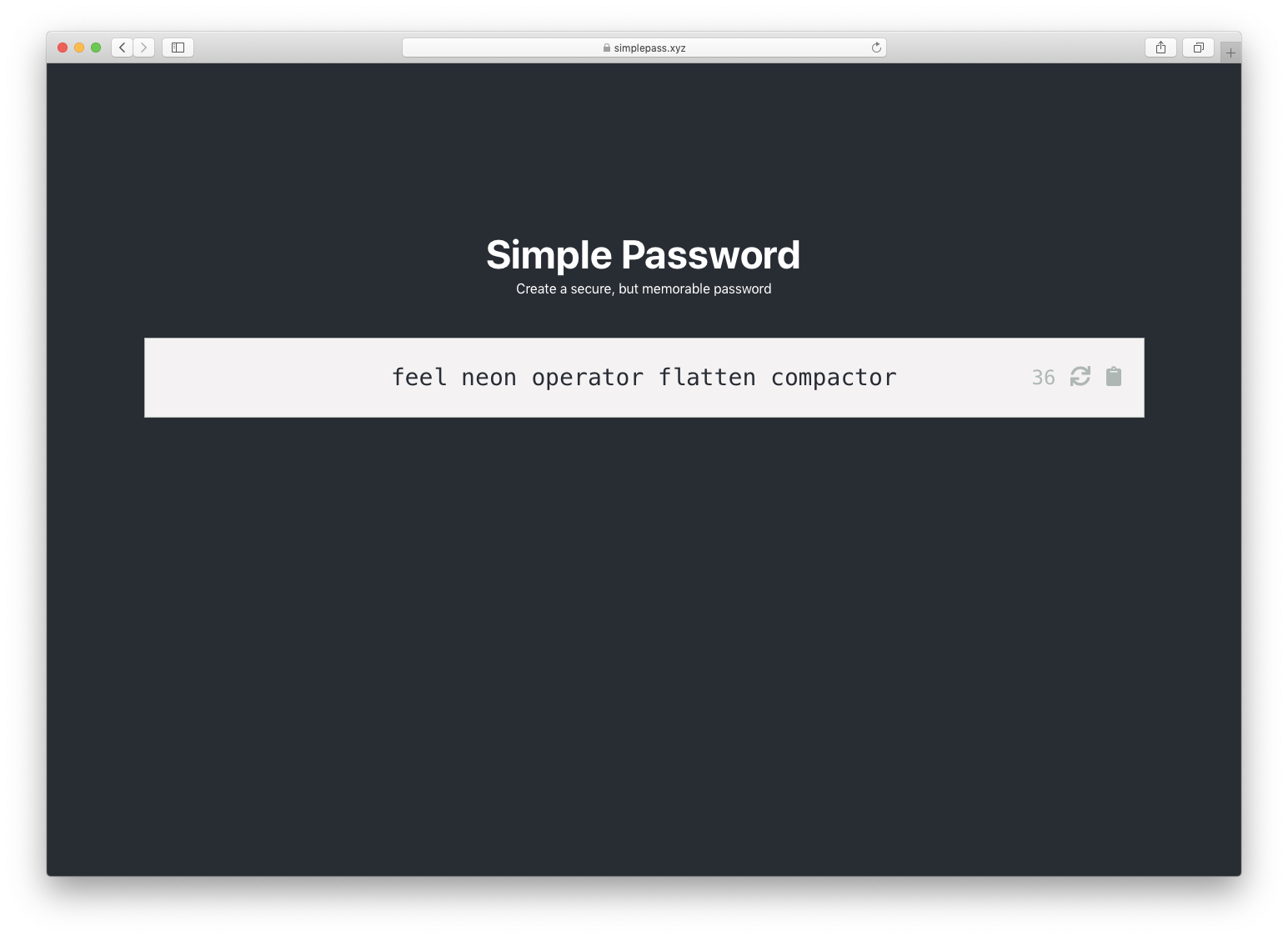Open the Safari share menu
The image size is (1288, 938).
click(x=1160, y=48)
